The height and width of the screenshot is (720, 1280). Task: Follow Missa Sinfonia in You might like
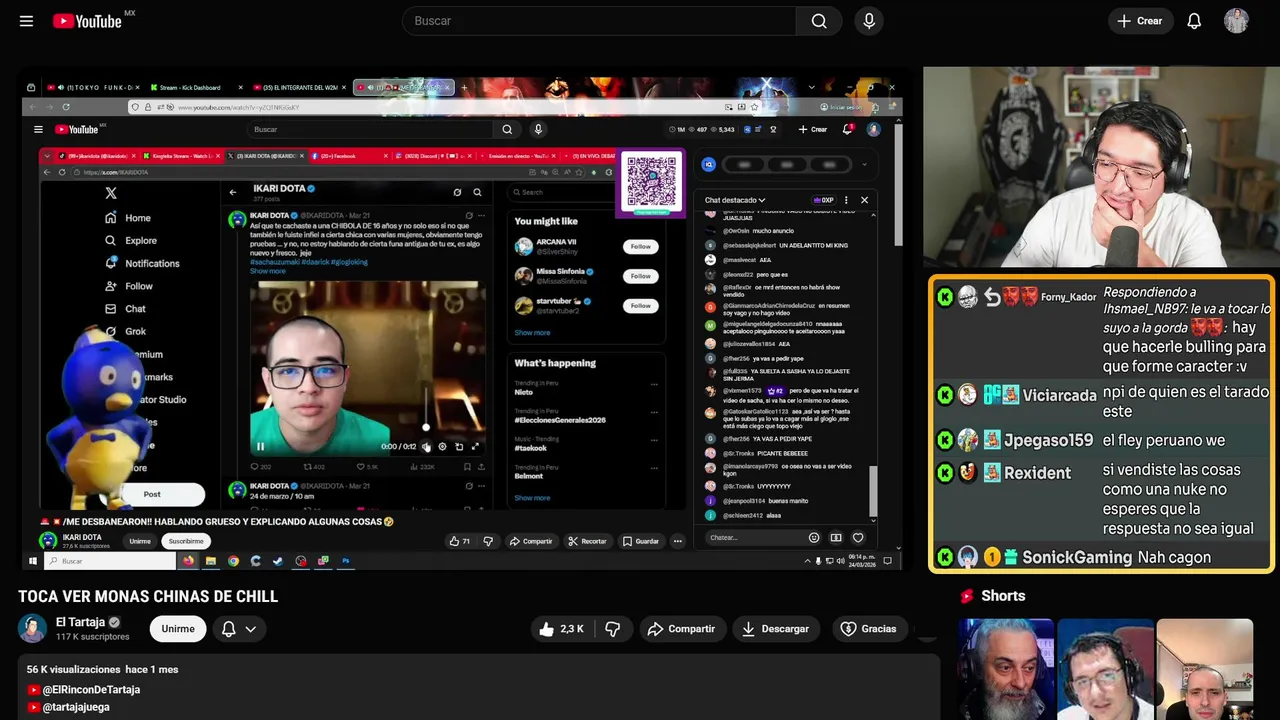click(x=640, y=276)
